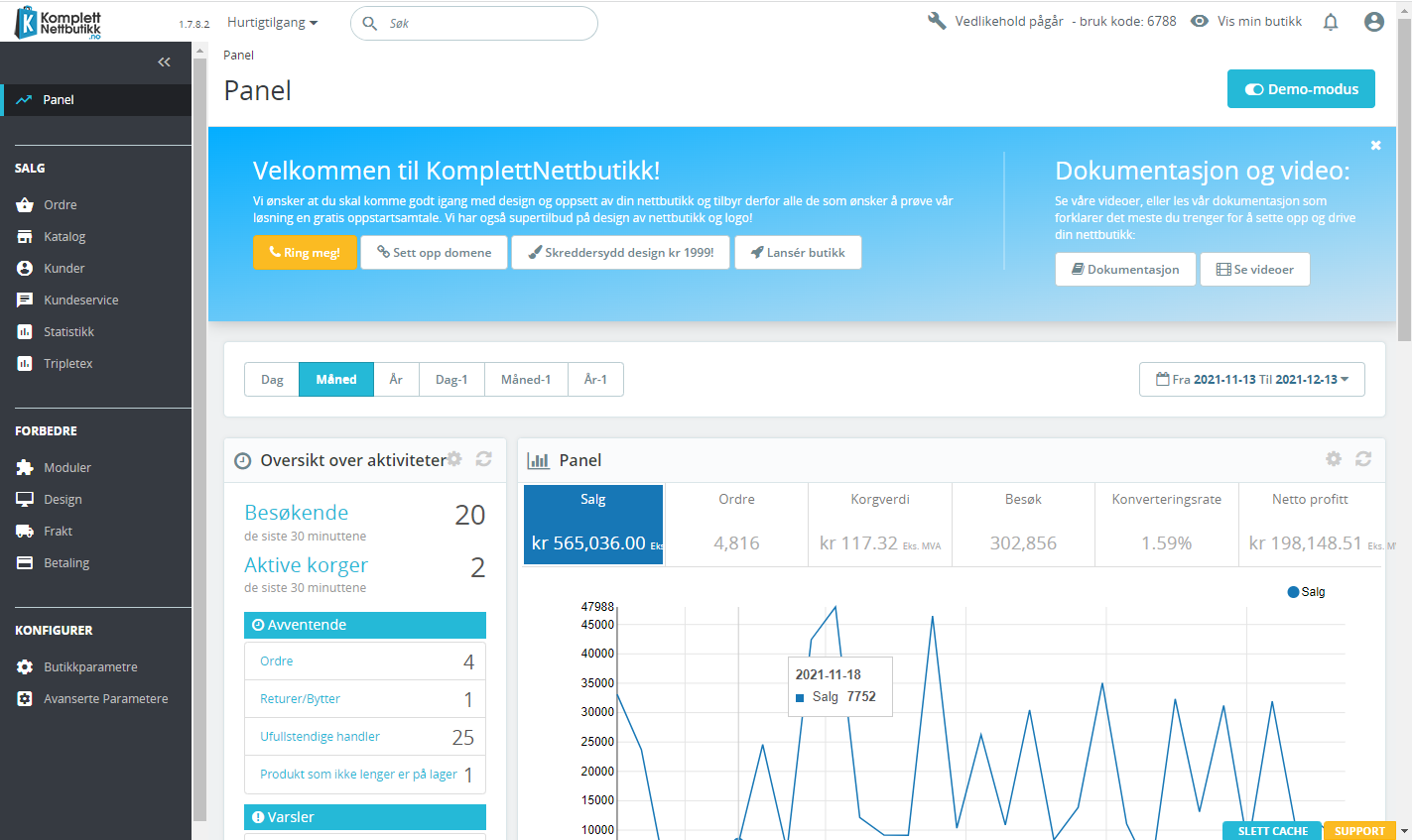Click the Betaling credit card icon

(x=25, y=563)
